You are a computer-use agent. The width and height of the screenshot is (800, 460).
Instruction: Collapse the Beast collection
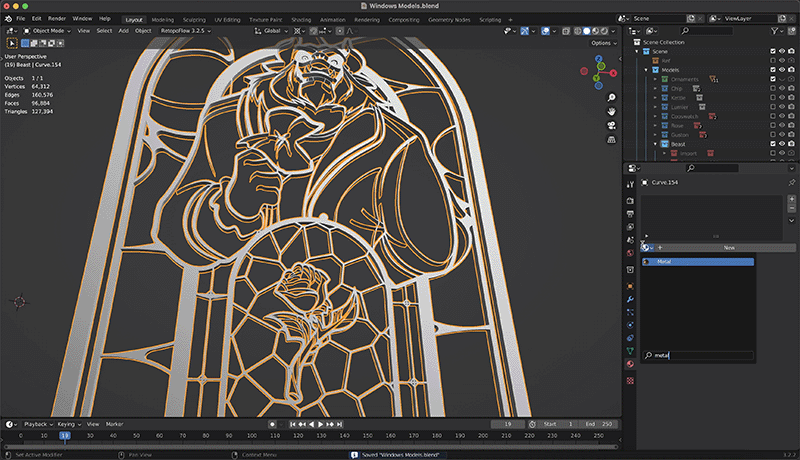656,144
